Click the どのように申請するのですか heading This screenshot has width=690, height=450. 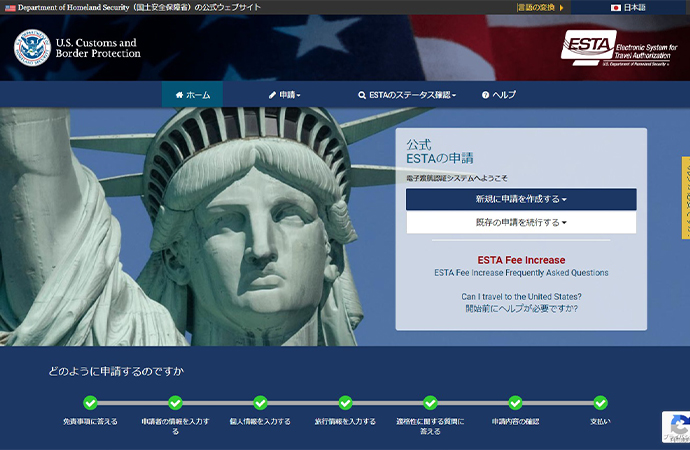pyautogui.click(x=116, y=371)
